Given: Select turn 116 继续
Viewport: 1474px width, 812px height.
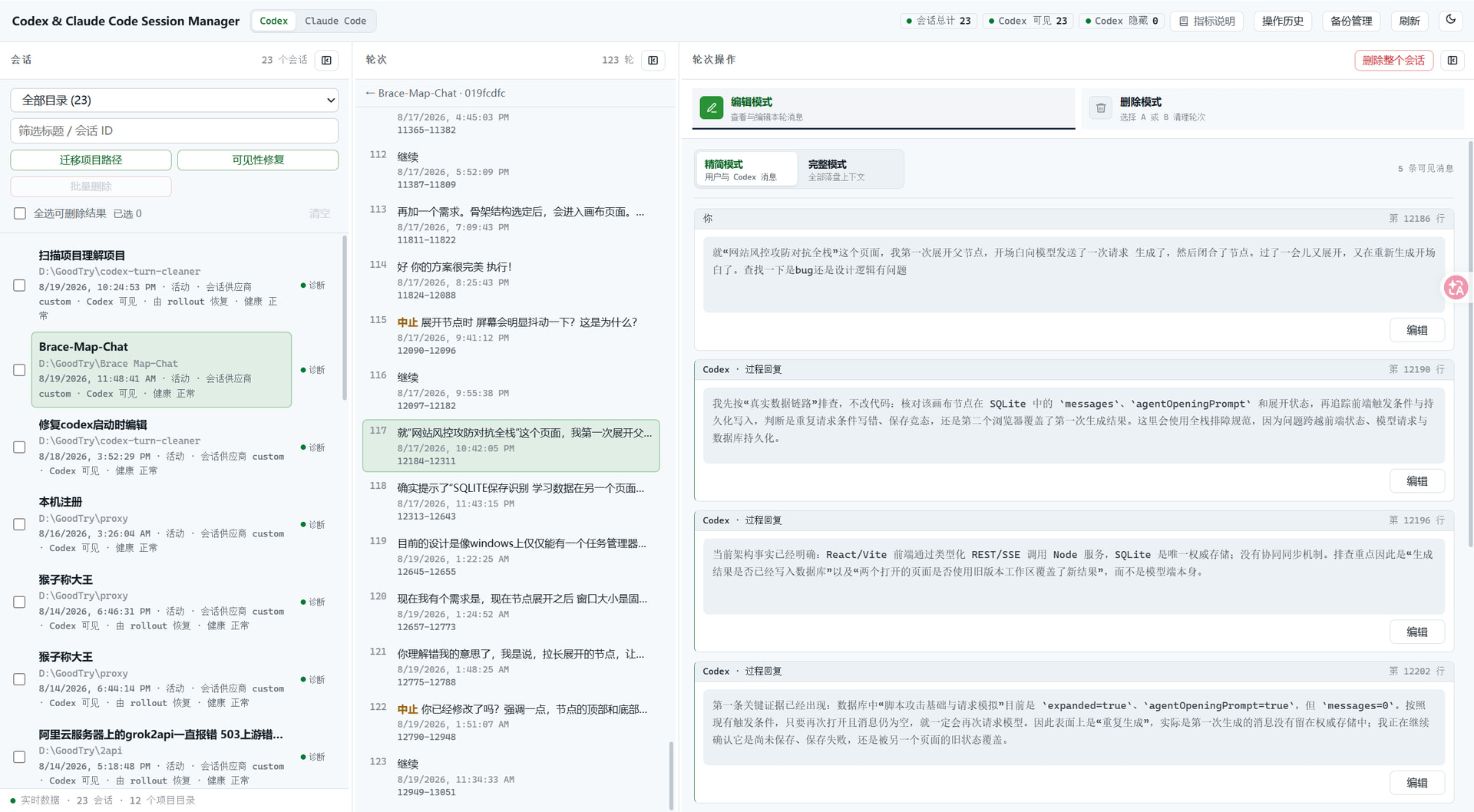Looking at the screenshot, I should pos(511,391).
